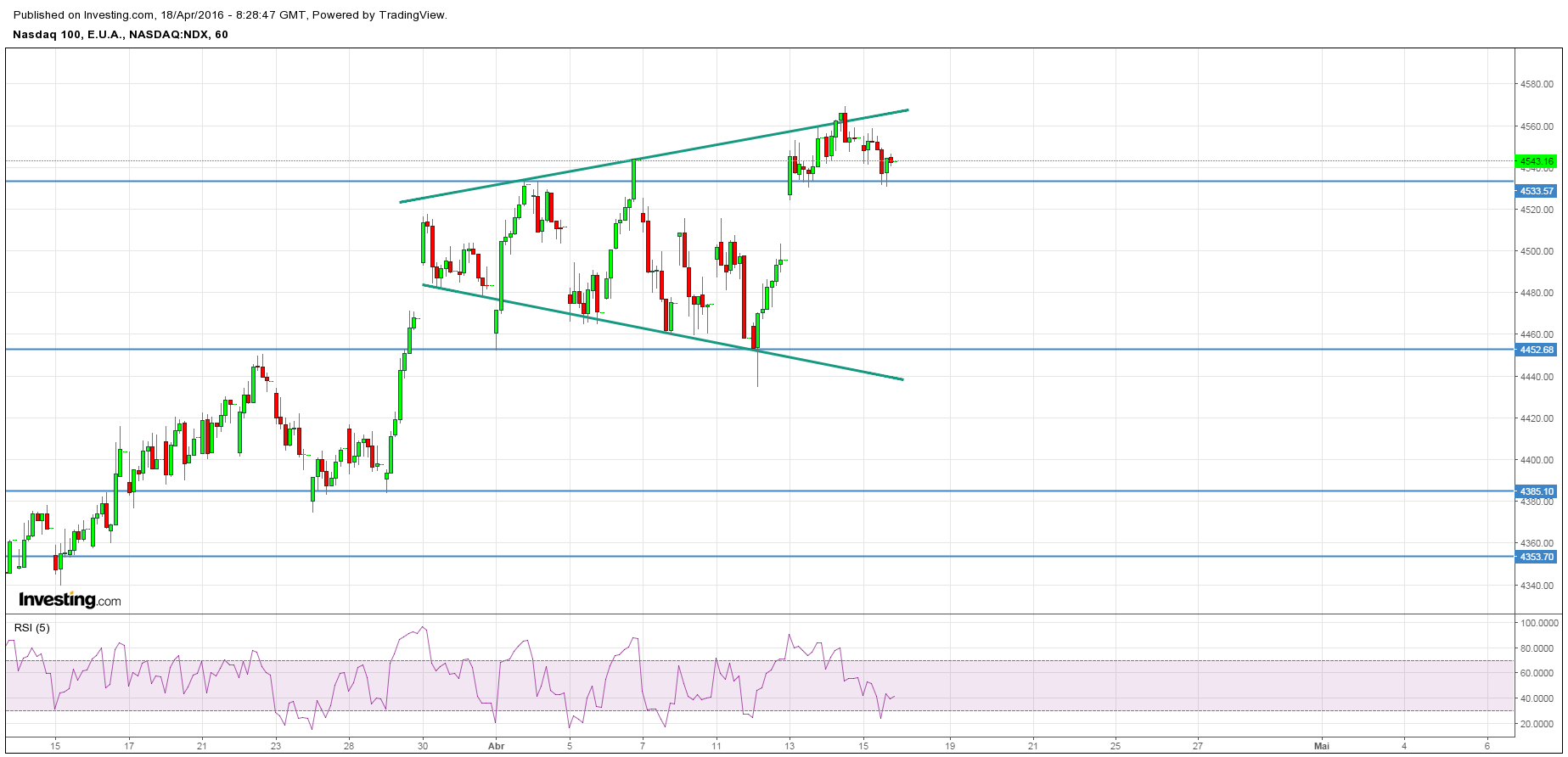This screenshot has width=1568, height=757.
Task: Click the 4385.10 support level tag
Action: (1536, 491)
